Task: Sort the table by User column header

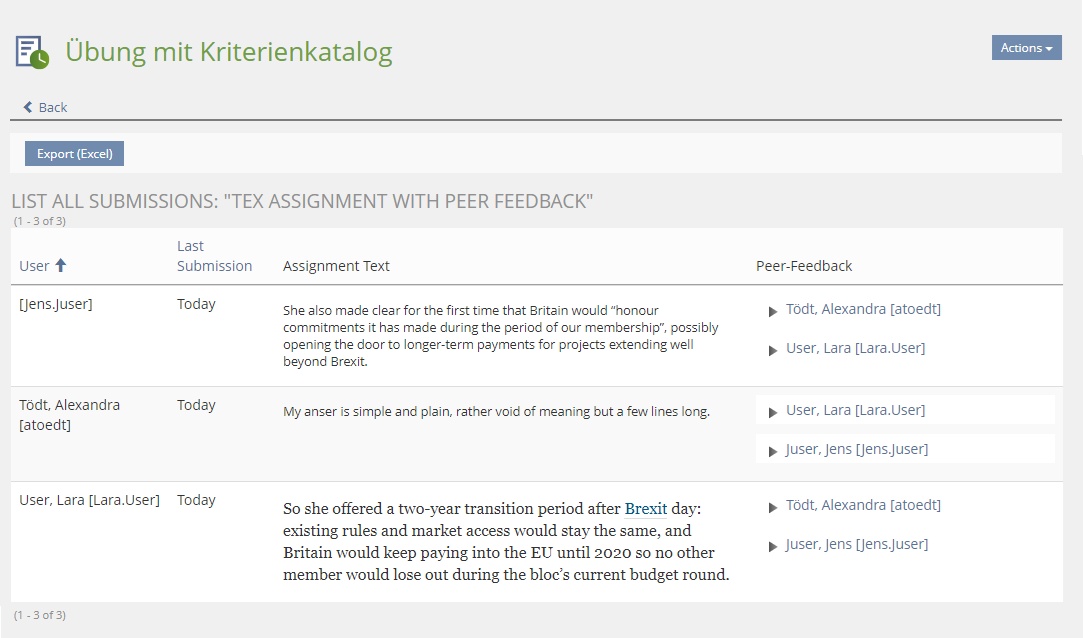Action: coord(34,266)
